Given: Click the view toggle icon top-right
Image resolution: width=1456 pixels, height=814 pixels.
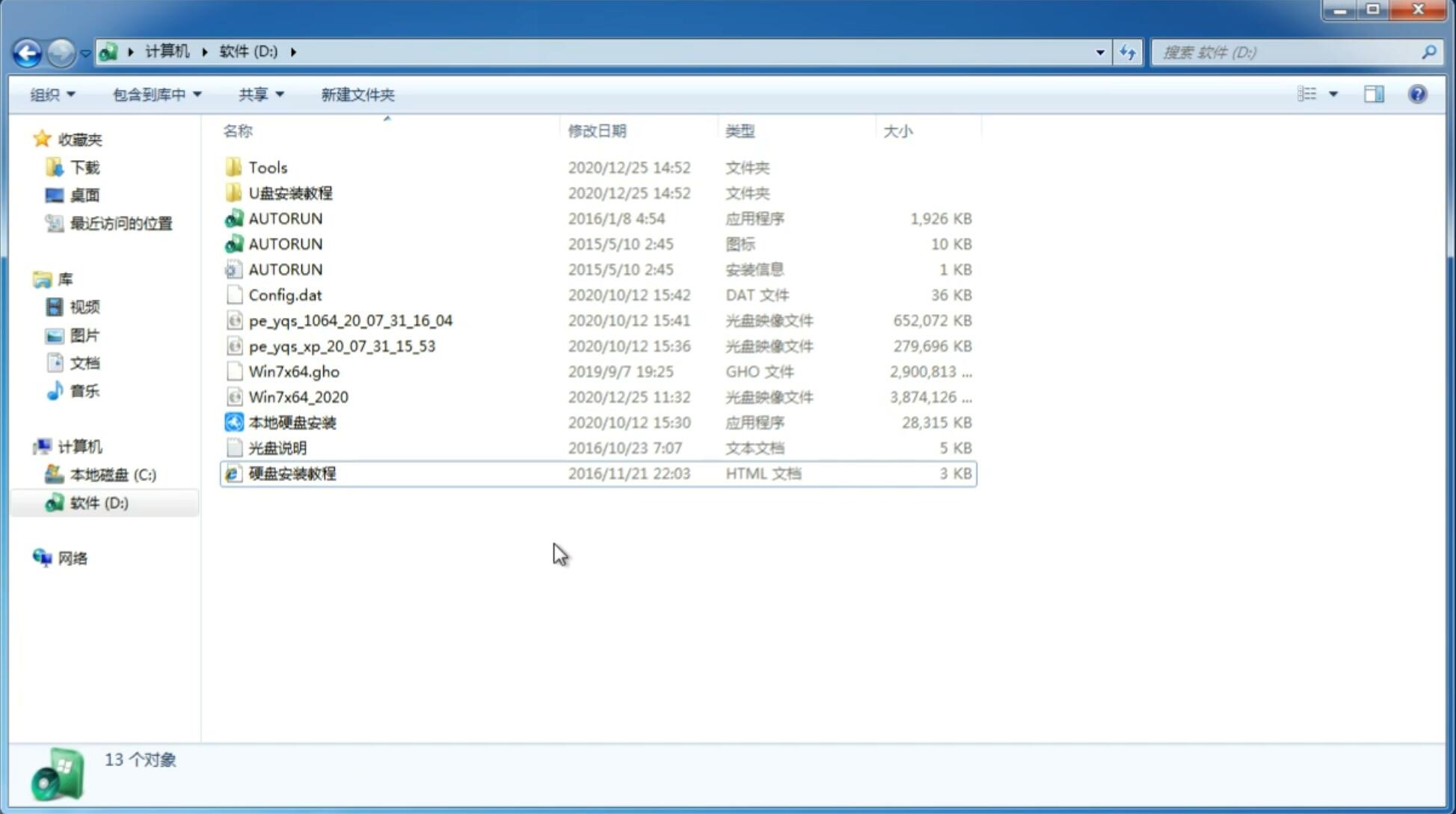Looking at the screenshot, I should 1316,94.
